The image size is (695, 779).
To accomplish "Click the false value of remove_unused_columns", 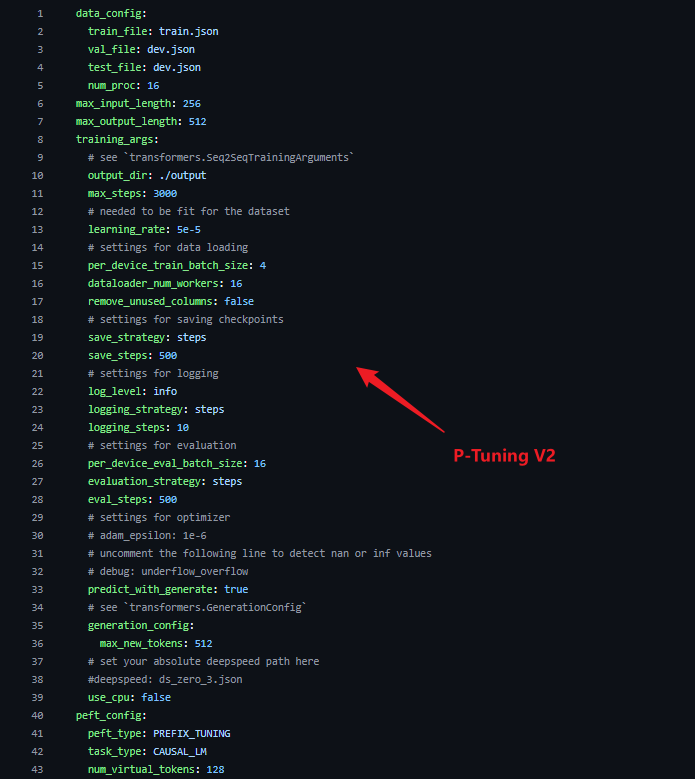I will tap(239, 301).
